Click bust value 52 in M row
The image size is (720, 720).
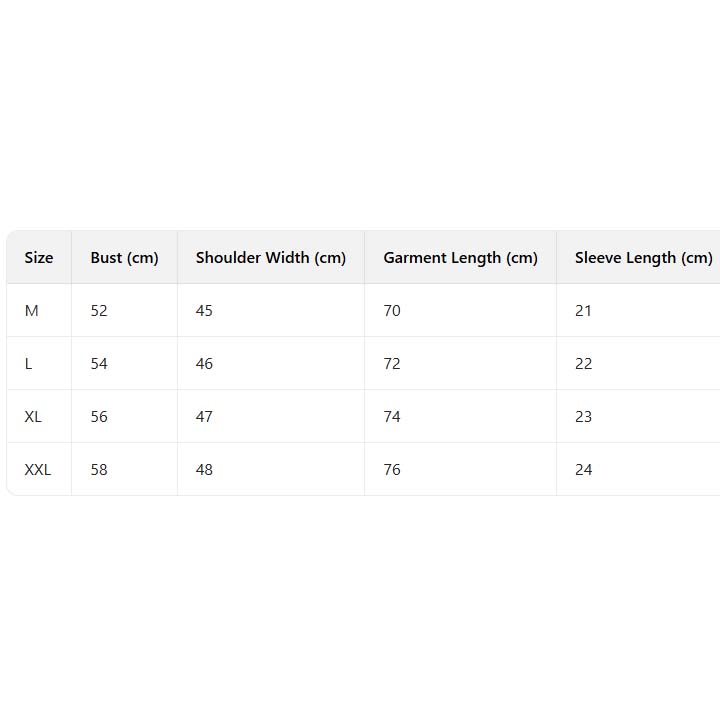tap(99, 311)
